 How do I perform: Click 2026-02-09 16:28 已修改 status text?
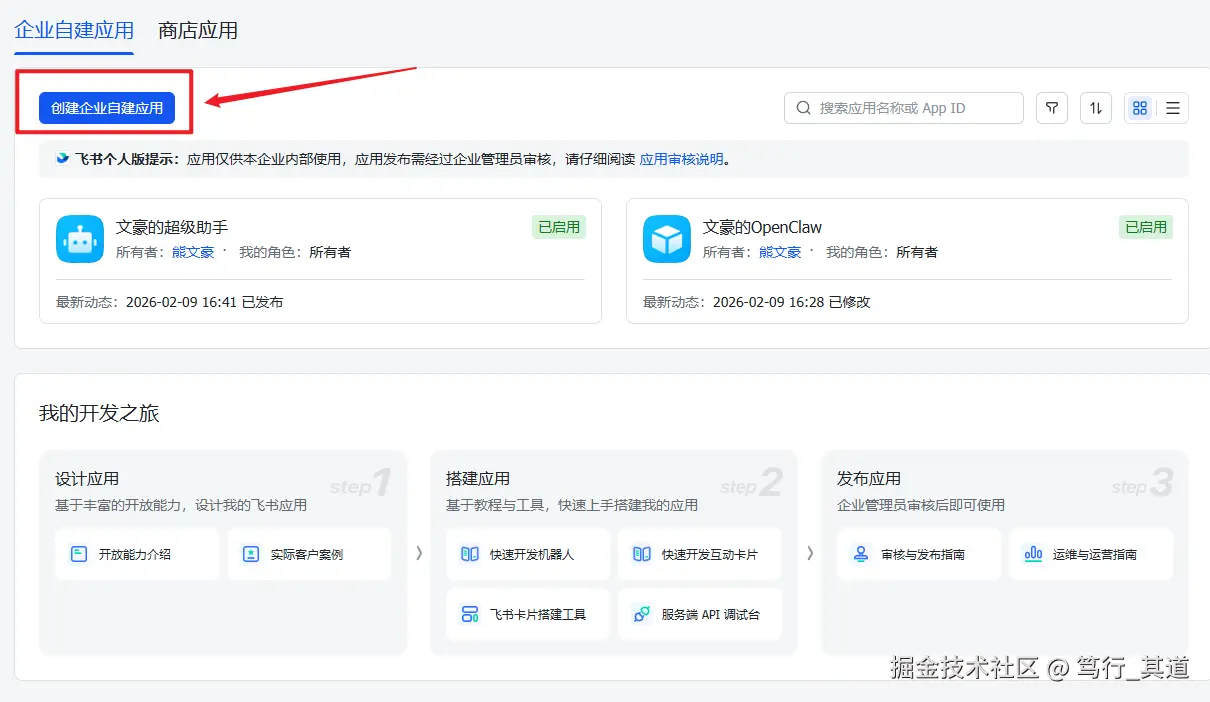coord(791,302)
